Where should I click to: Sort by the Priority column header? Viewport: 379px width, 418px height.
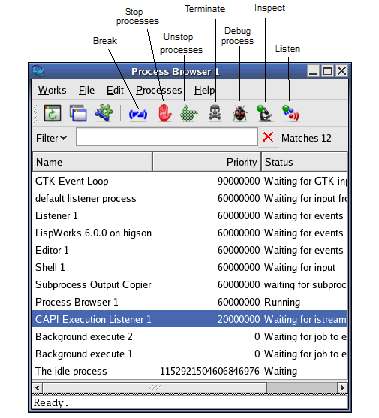[207, 162]
